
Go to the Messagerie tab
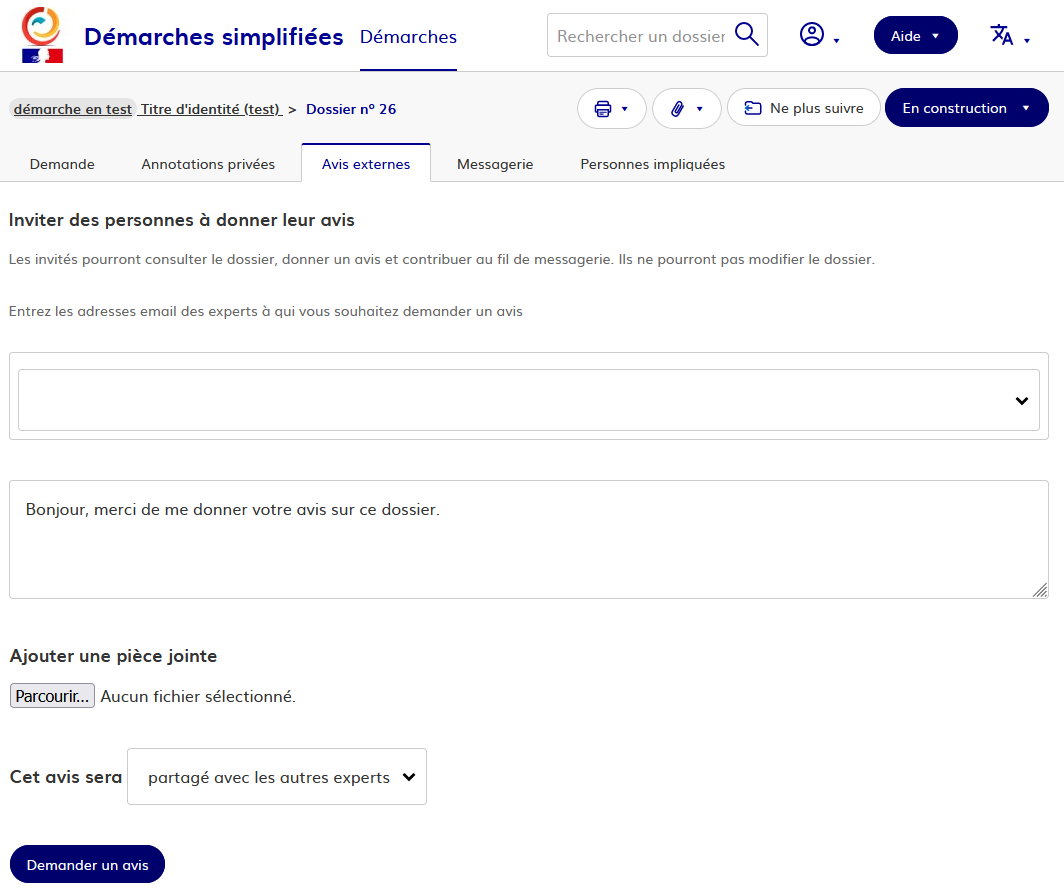495,164
